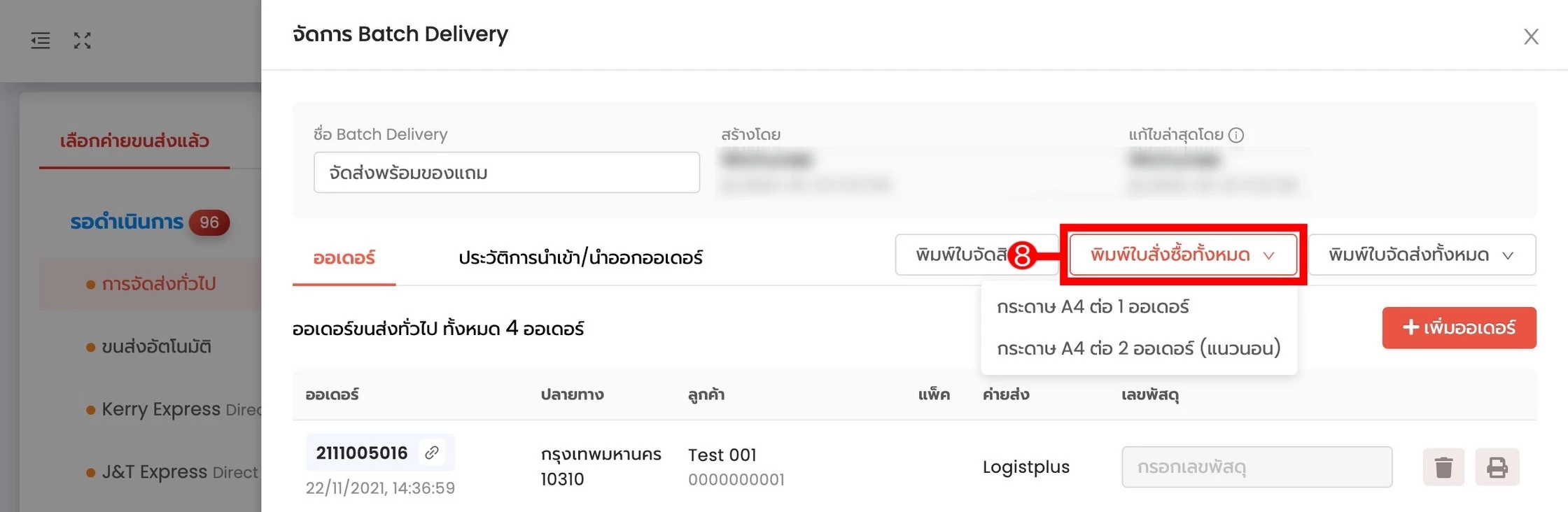This screenshot has width=1568, height=512.
Task: Click the info icon beside แก้ไขล่าสุดโดย
Action: (x=1236, y=135)
